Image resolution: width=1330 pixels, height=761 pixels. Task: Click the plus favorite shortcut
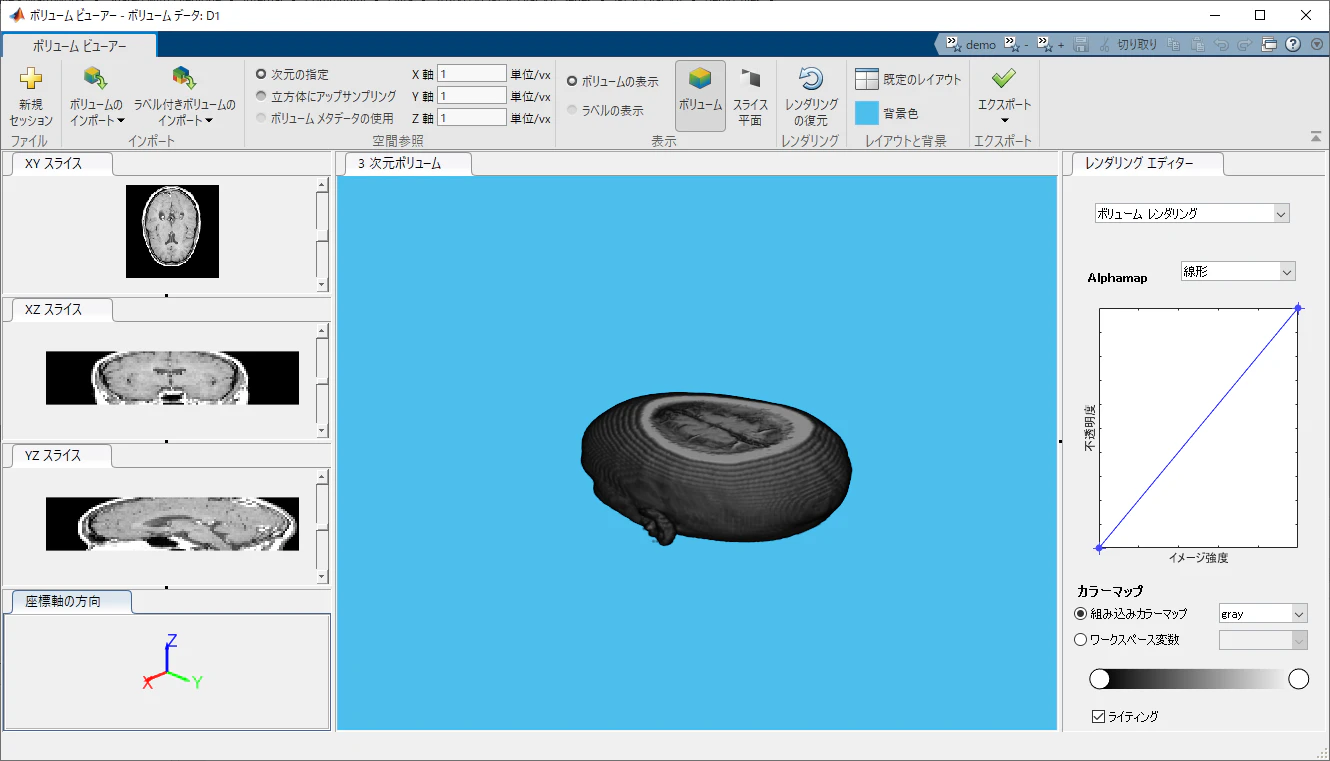point(1051,44)
